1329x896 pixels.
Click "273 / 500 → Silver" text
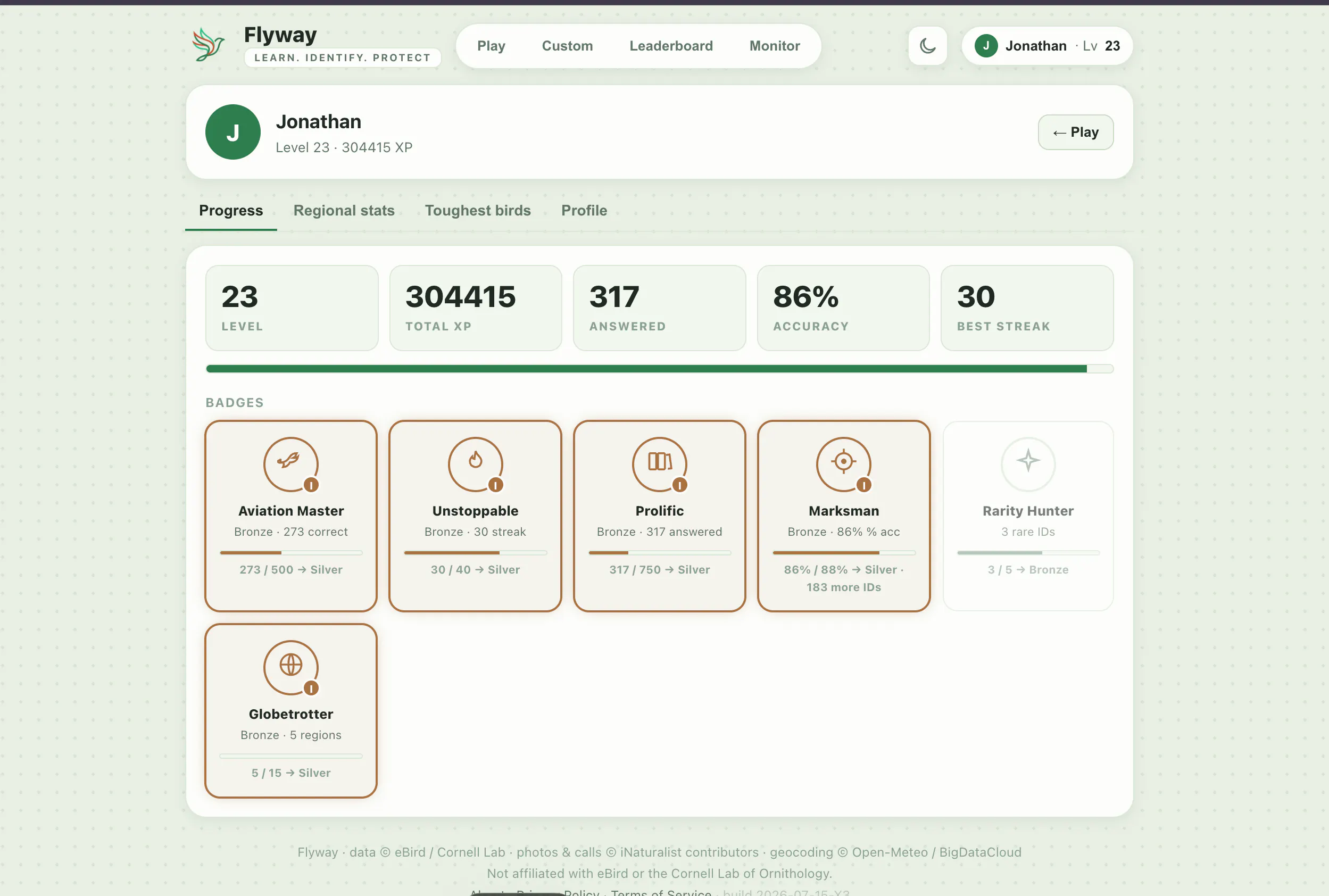[x=291, y=570]
